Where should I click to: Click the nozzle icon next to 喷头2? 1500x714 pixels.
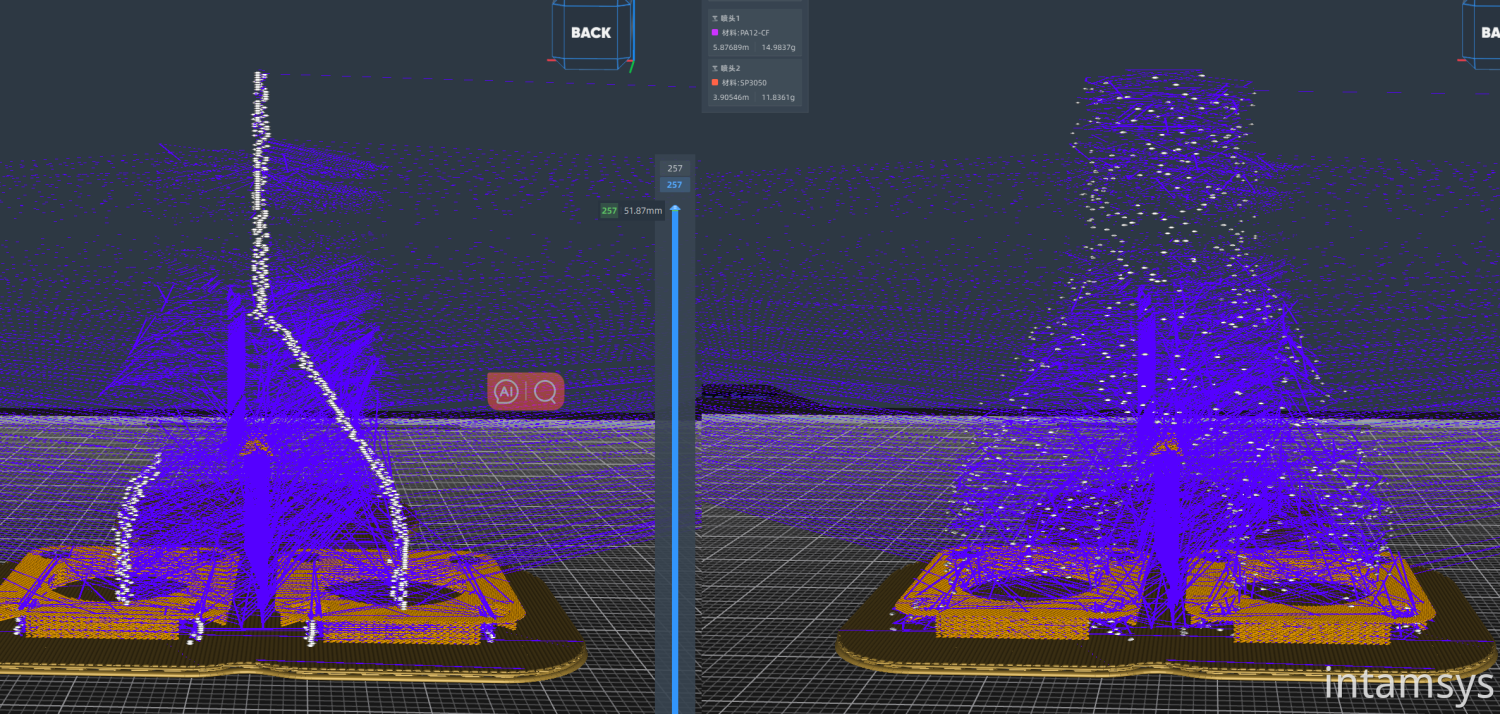(x=714, y=68)
